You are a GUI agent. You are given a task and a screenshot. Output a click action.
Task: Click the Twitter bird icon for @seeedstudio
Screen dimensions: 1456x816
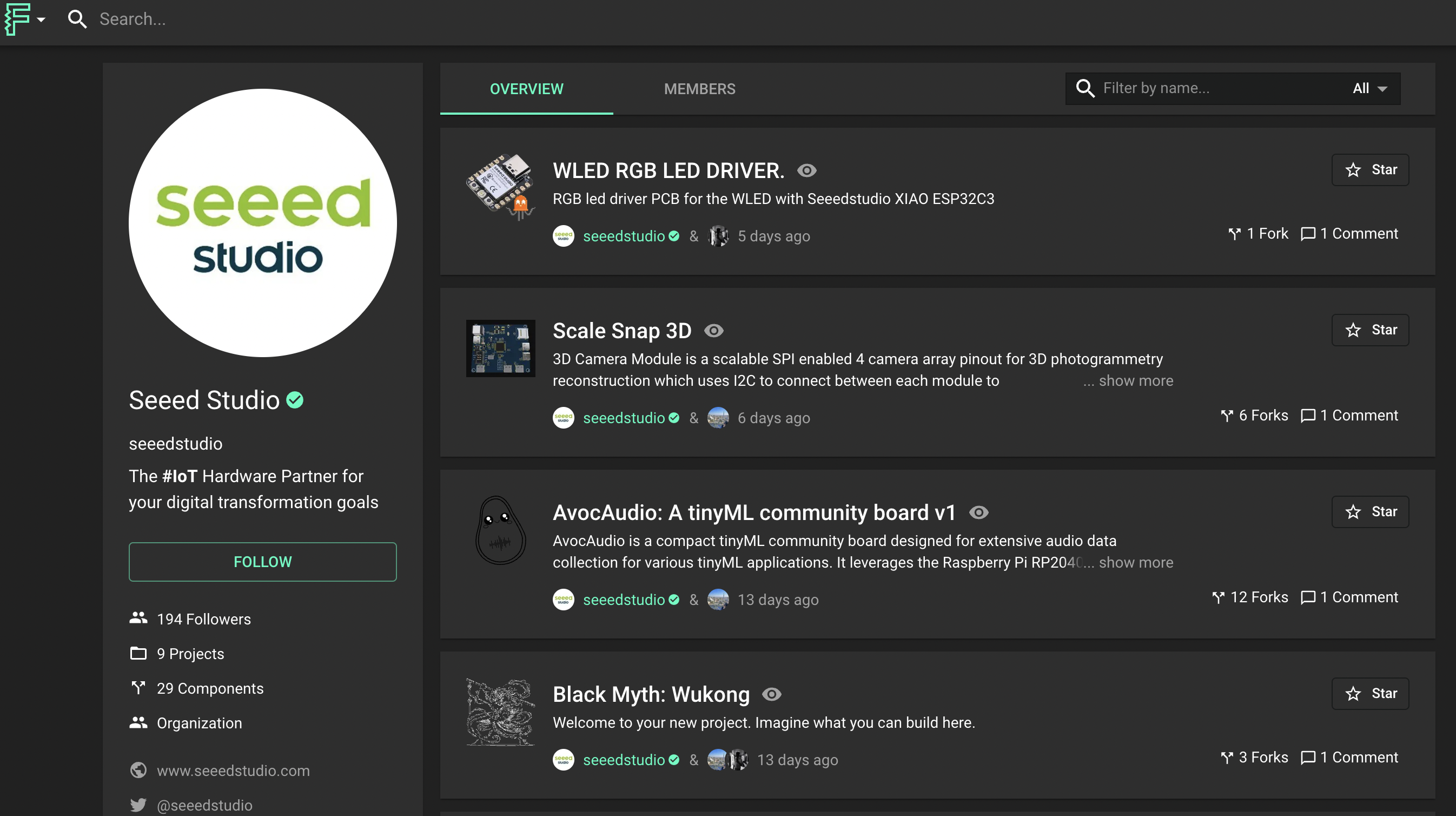coord(138,805)
